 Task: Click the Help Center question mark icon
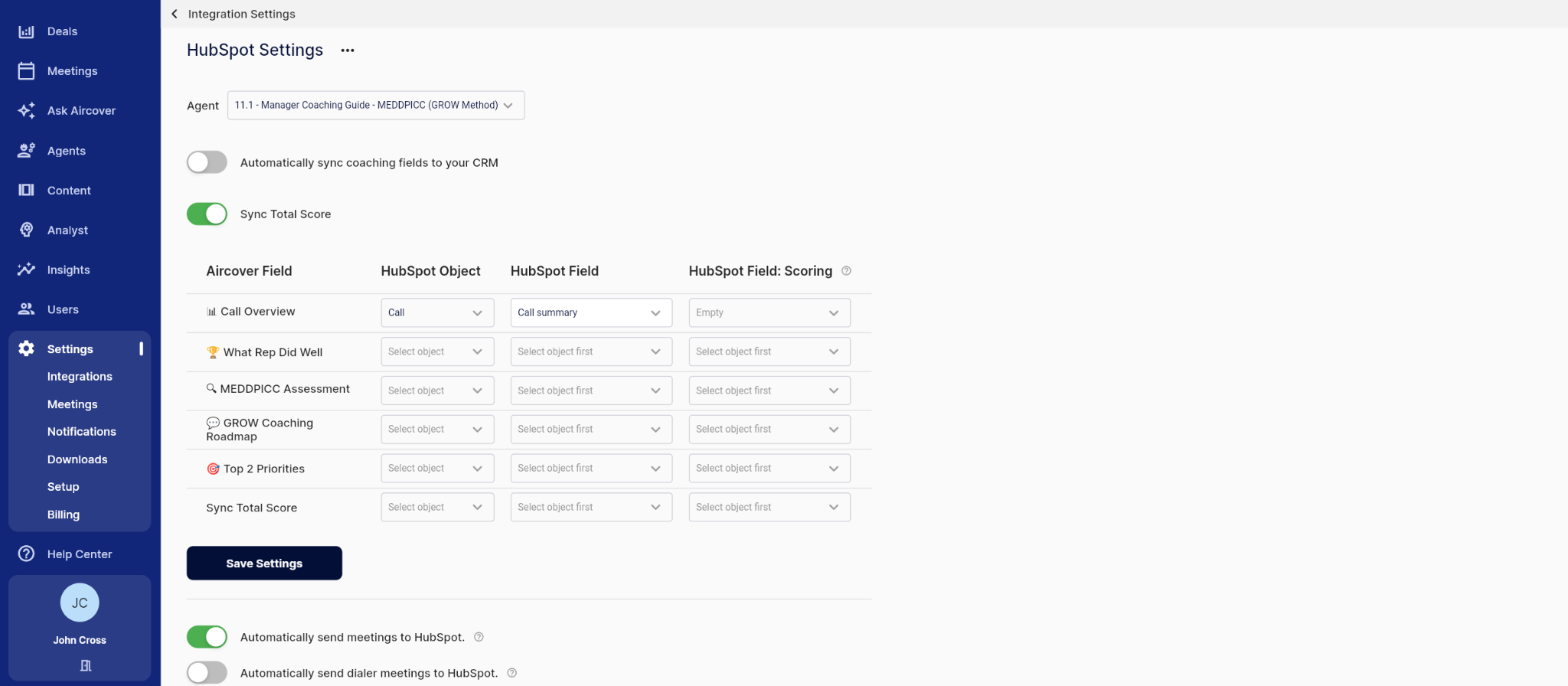coord(26,554)
